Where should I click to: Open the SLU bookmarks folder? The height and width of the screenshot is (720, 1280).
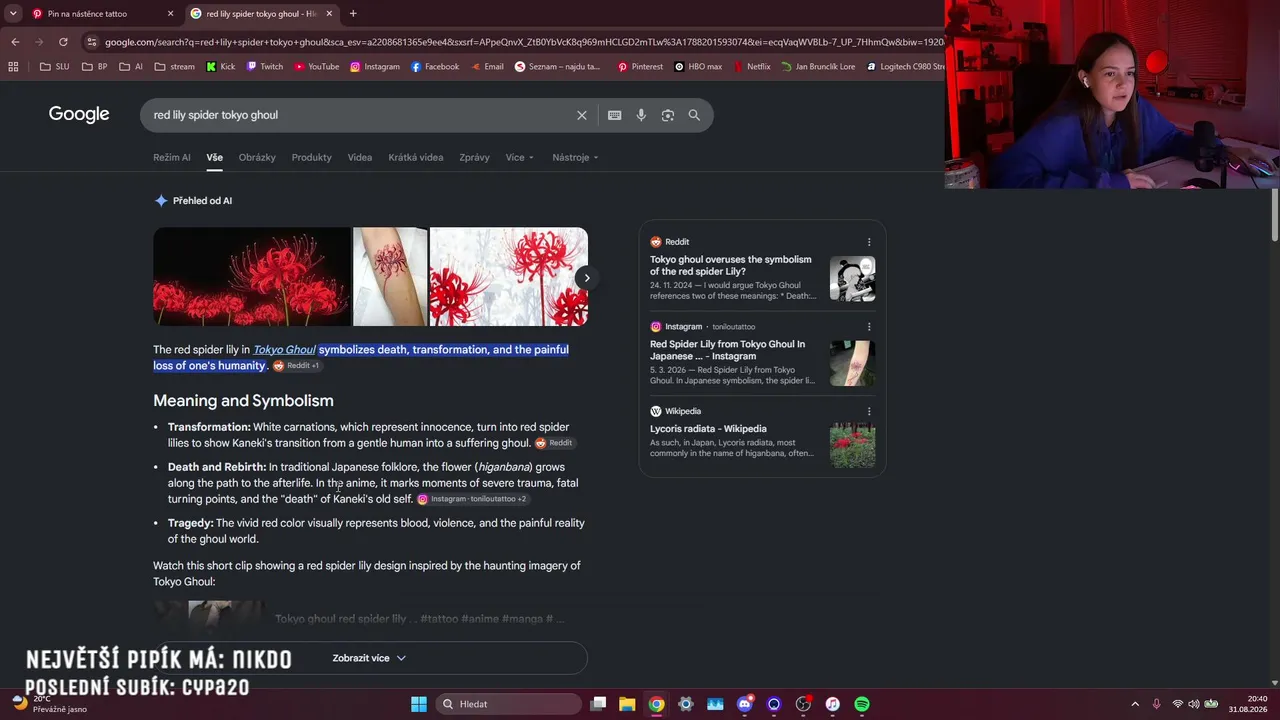[55, 67]
